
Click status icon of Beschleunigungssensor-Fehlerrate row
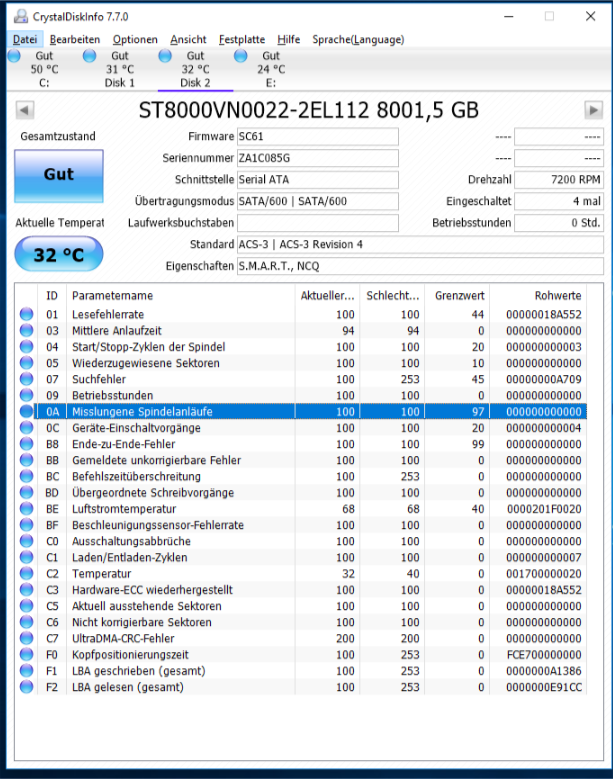[26, 525]
